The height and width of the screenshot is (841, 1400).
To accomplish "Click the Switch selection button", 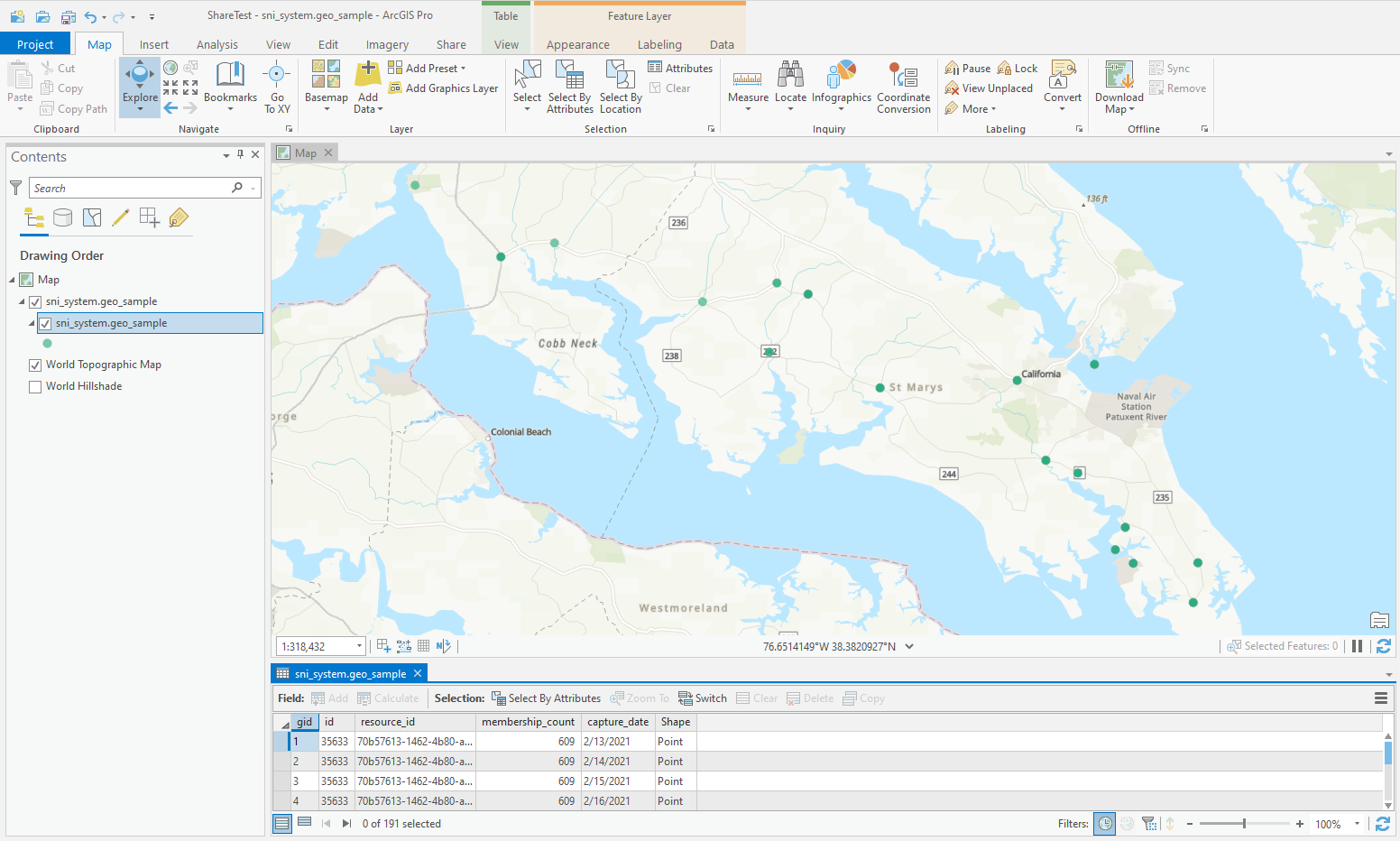I will tap(703, 698).
